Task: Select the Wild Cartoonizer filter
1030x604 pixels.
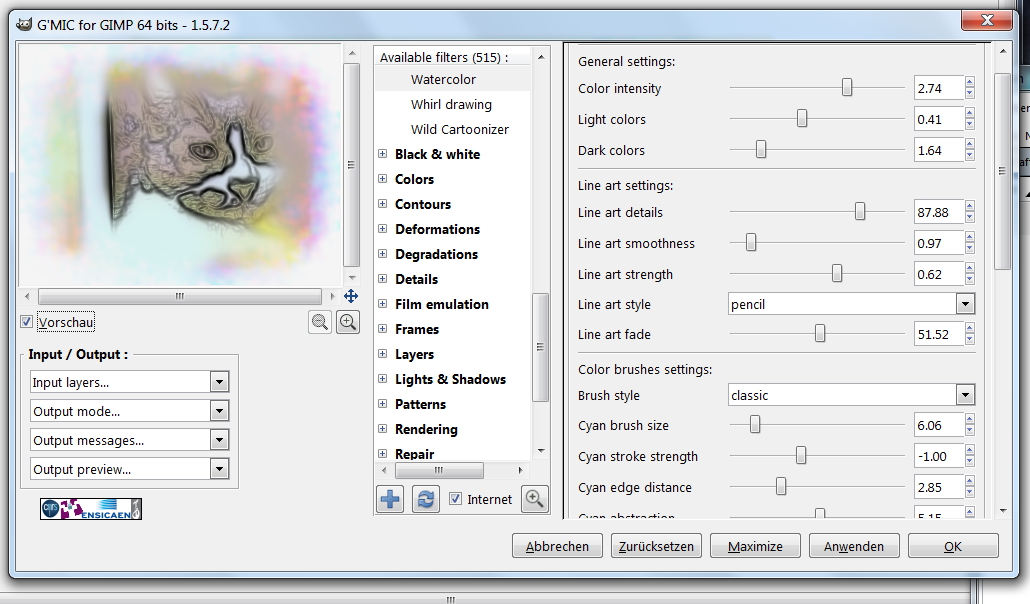Action: pos(459,129)
